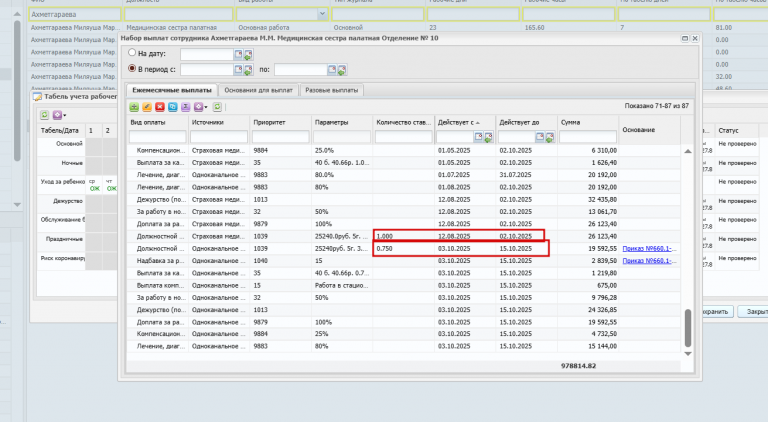Screen dimensions: 768x422
Task: Switch to 'Основания для выплат' tab
Action: click(x=260, y=90)
